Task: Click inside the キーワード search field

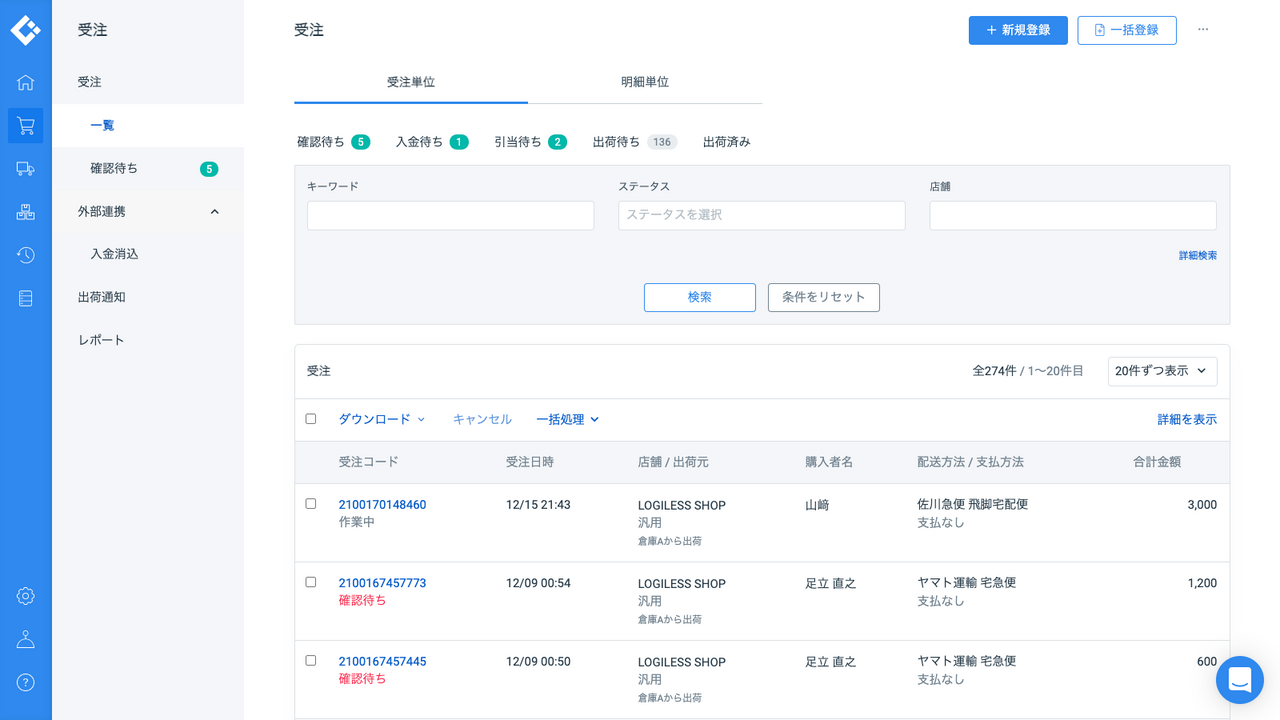Action: click(450, 215)
